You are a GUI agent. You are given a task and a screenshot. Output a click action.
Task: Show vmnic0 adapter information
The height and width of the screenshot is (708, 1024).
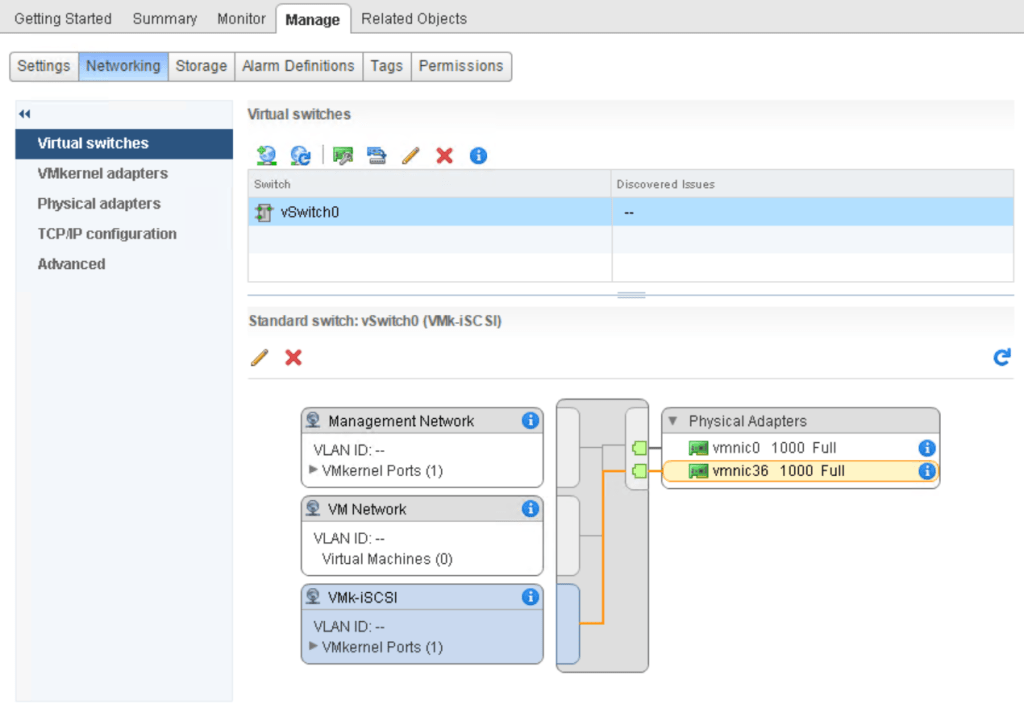[x=927, y=448]
